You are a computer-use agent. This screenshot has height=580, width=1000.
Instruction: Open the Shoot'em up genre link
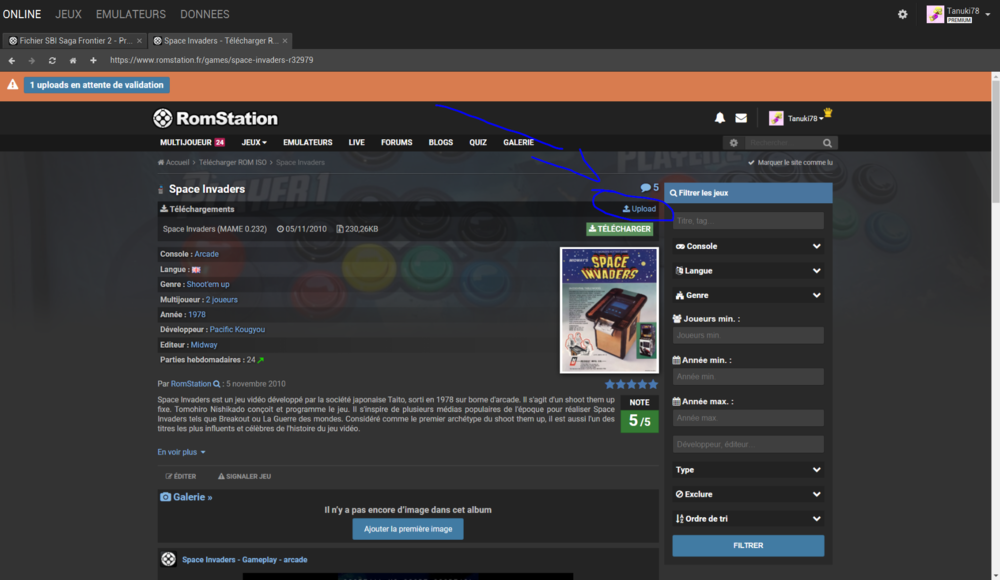208,285
